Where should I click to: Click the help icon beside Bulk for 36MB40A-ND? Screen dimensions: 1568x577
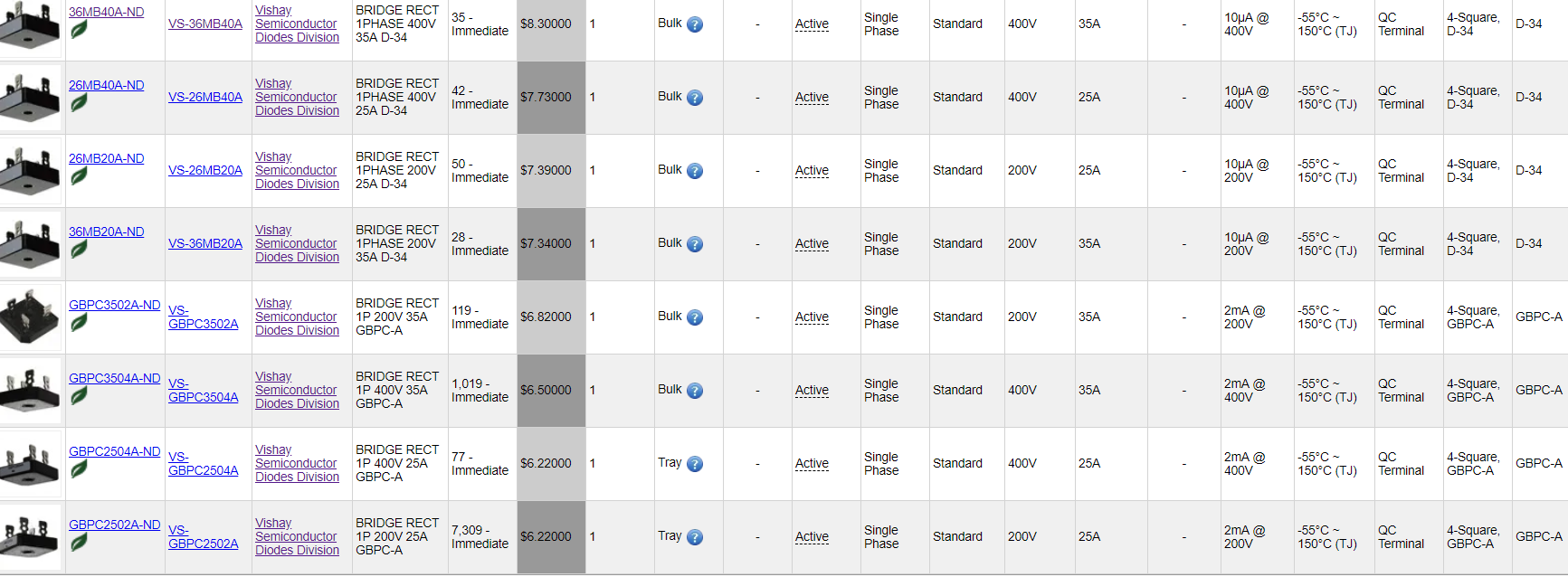tap(695, 24)
